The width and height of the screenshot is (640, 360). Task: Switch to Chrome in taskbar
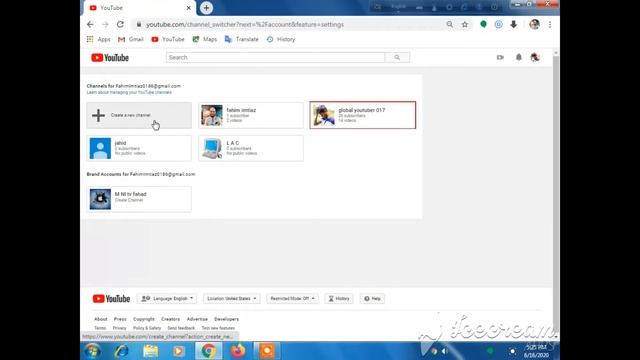(208, 351)
